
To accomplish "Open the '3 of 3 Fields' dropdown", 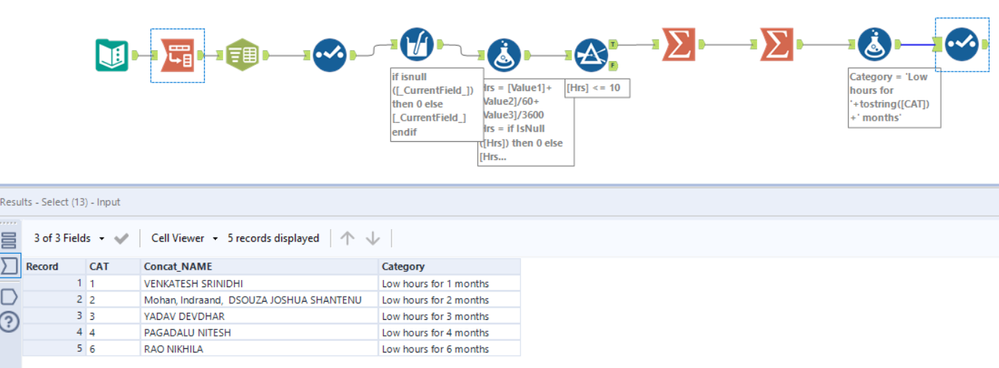I will [x=70, y=238].
